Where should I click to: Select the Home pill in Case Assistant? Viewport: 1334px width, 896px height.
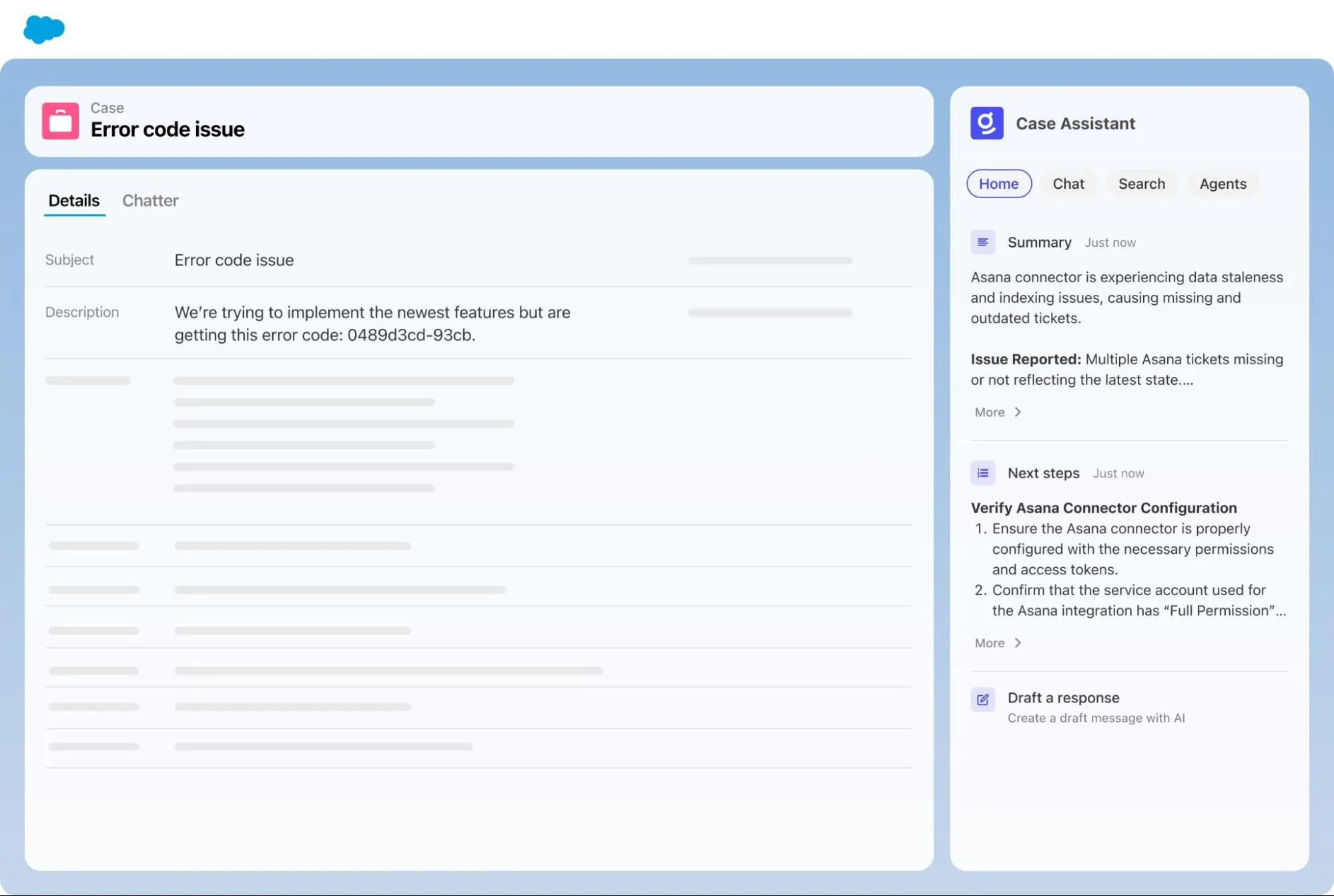[998, 184]
